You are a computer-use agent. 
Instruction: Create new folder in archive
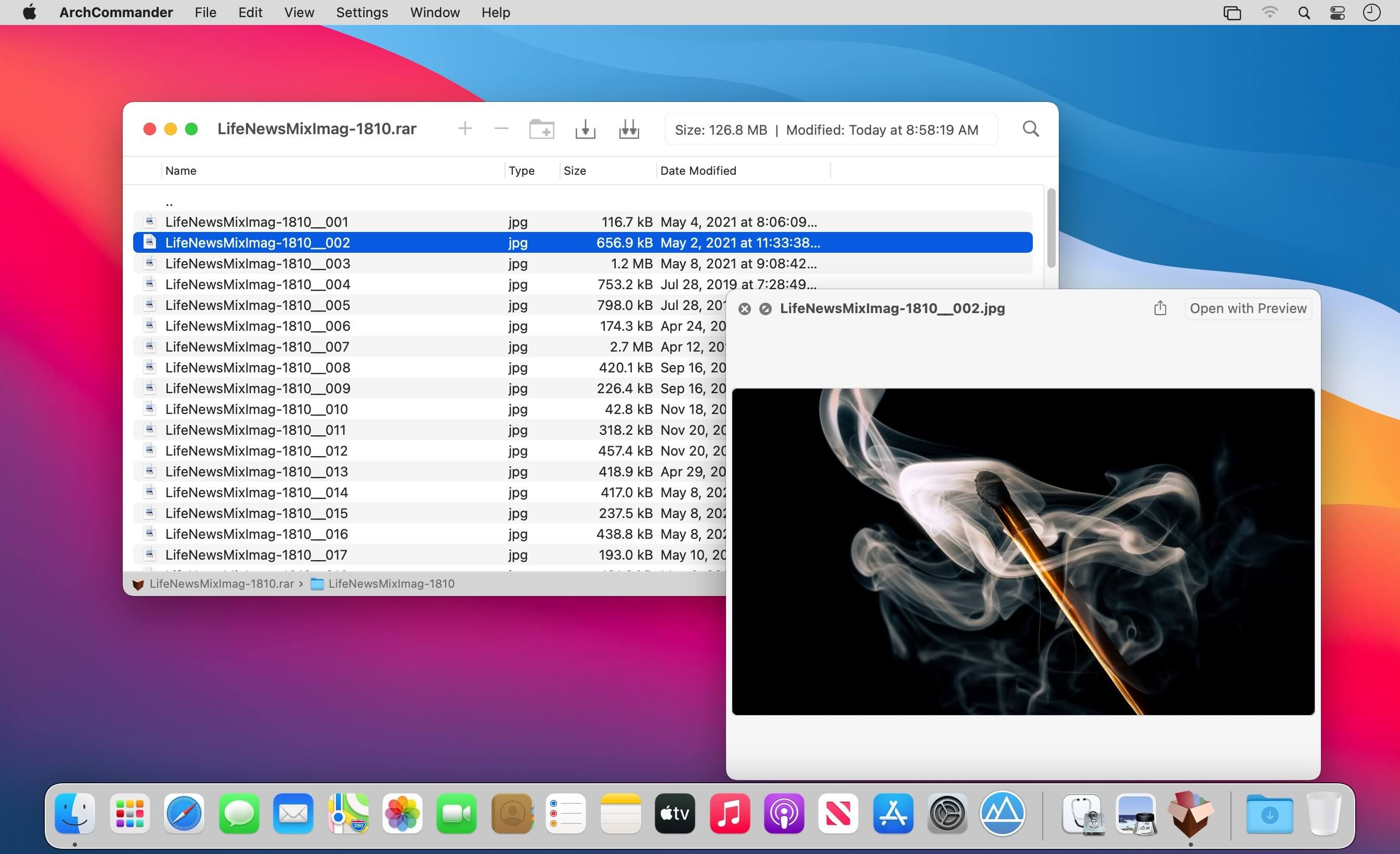pos(541,129)
